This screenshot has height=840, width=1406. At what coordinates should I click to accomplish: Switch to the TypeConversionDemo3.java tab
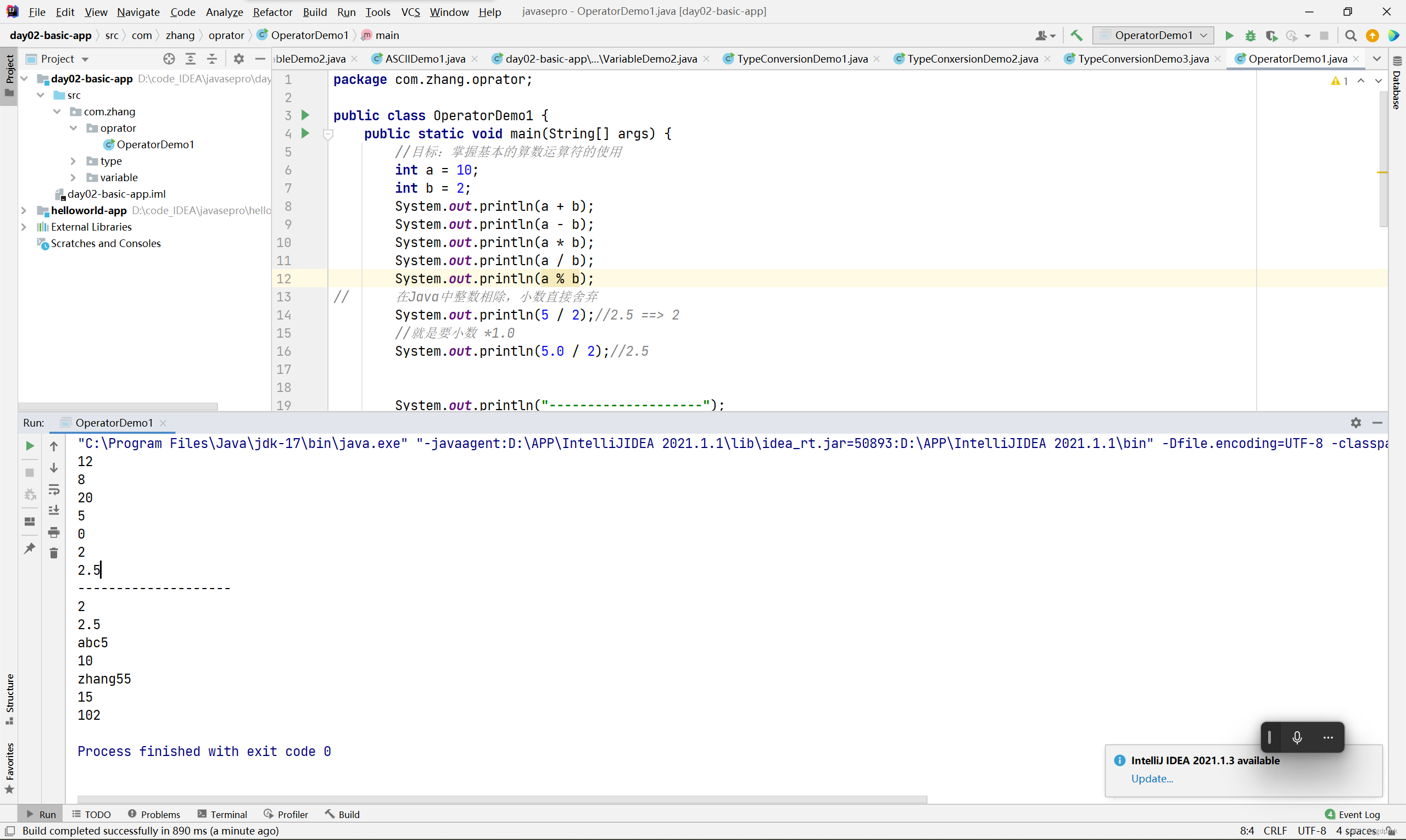tap(1143, 59)
